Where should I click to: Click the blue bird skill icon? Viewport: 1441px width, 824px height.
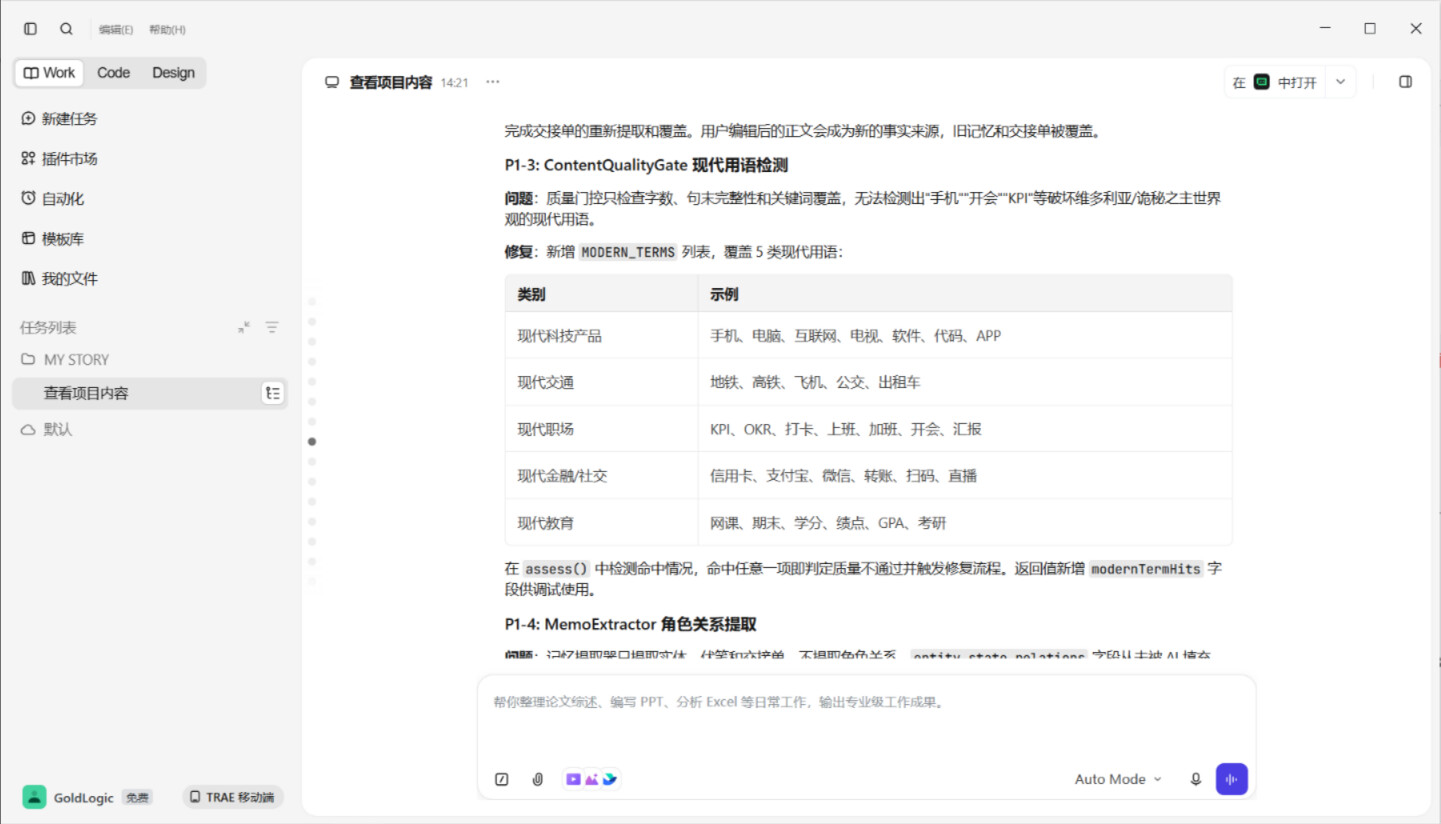click(609, 779)
